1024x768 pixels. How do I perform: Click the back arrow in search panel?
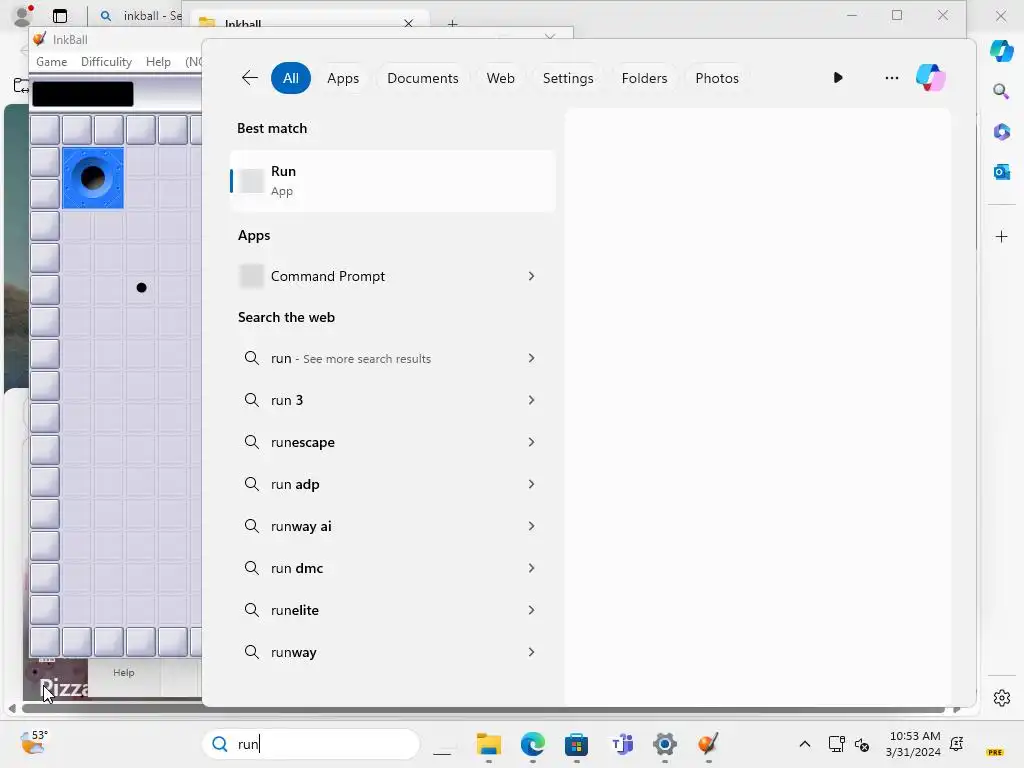tap(249, 78)
